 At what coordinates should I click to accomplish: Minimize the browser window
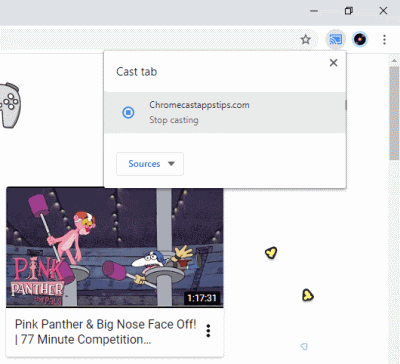click(x=314, y=11)
